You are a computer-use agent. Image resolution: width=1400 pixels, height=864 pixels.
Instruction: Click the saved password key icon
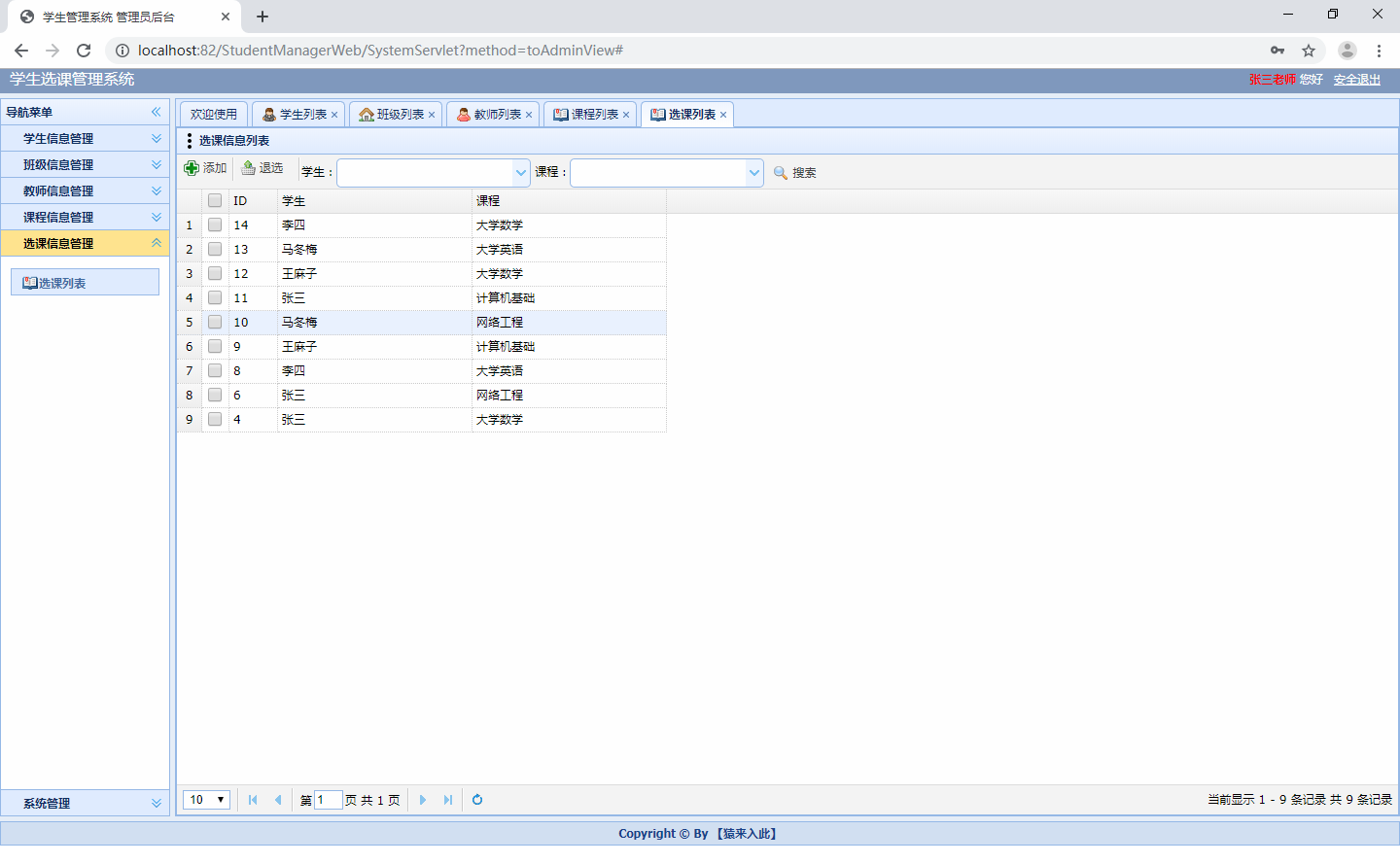point(1277,51)
